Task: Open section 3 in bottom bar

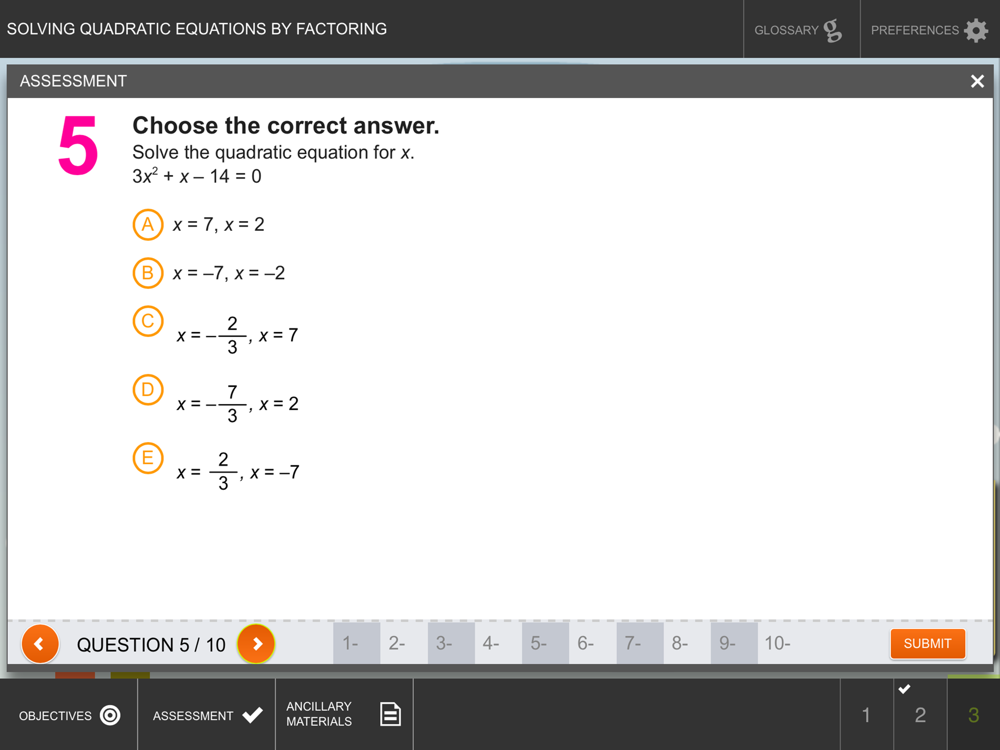Action: 974,714
